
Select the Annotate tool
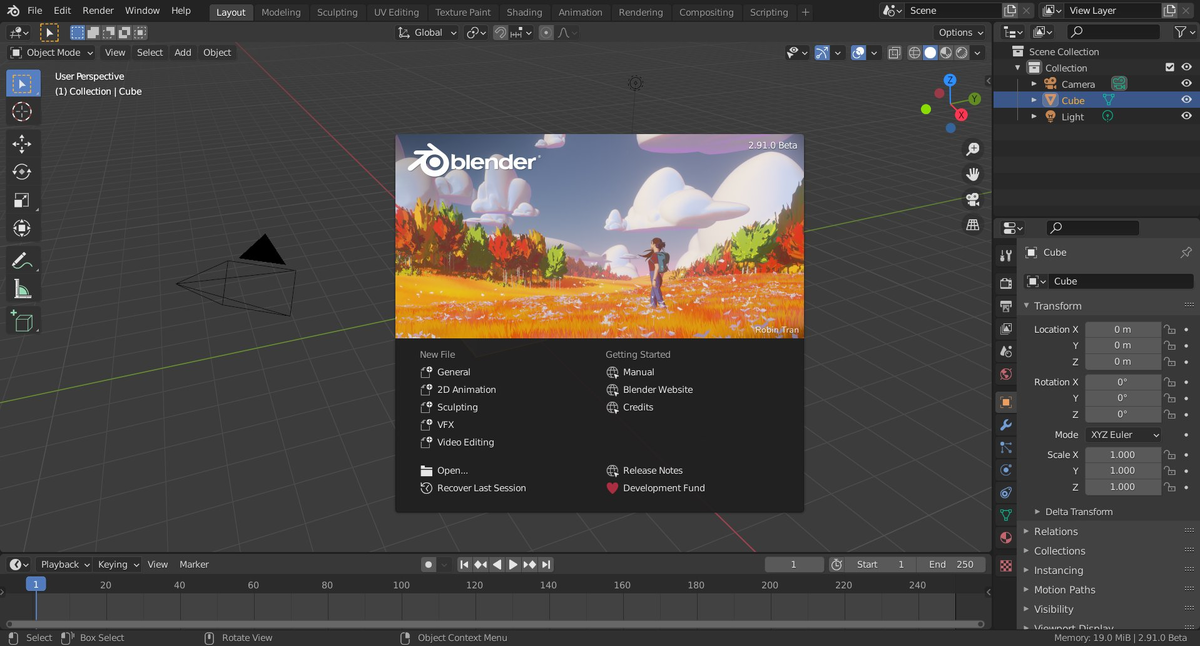[22, 260]
